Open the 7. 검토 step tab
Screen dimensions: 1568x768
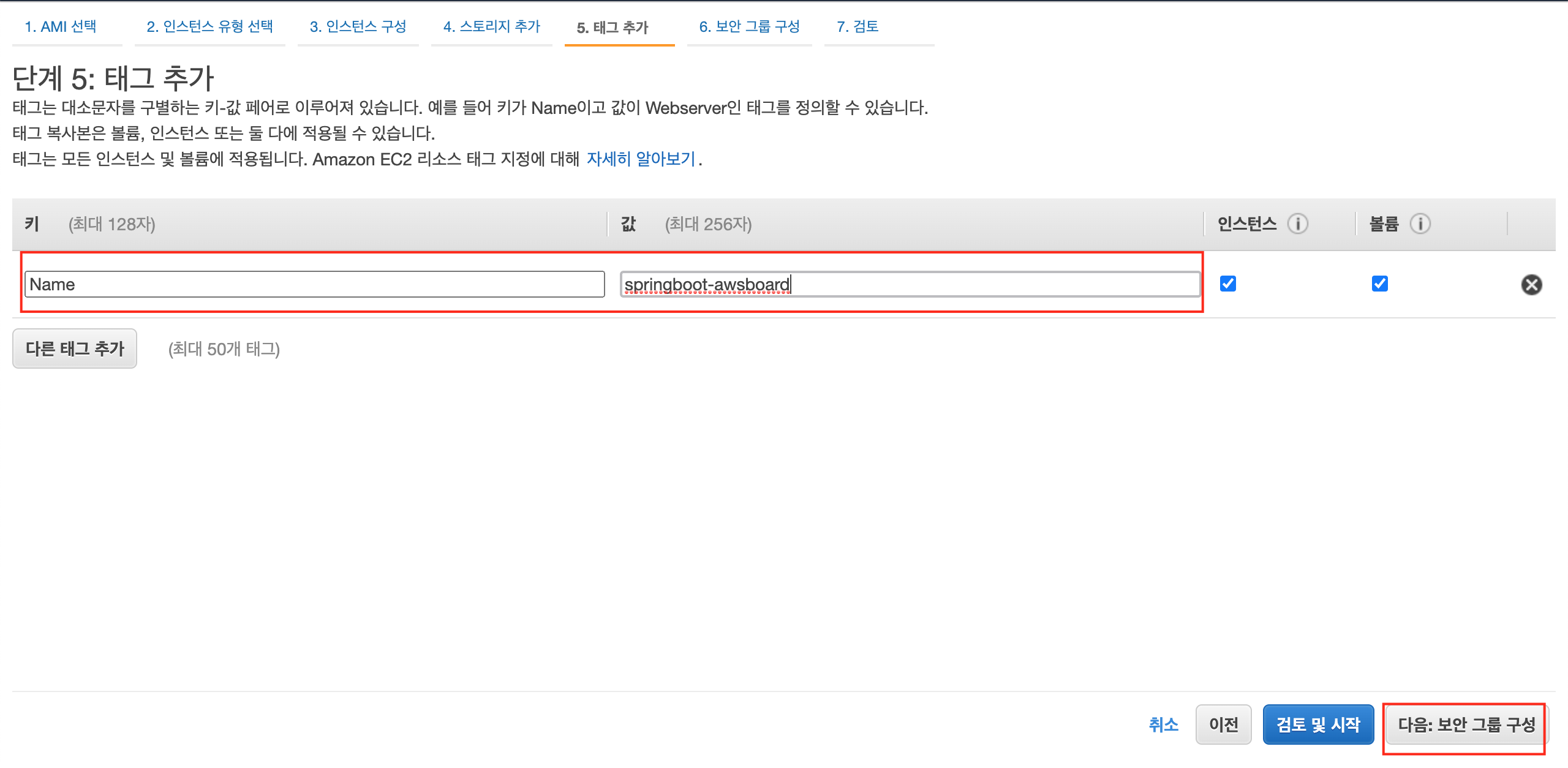pyautogui.click(x=858, y=27)
